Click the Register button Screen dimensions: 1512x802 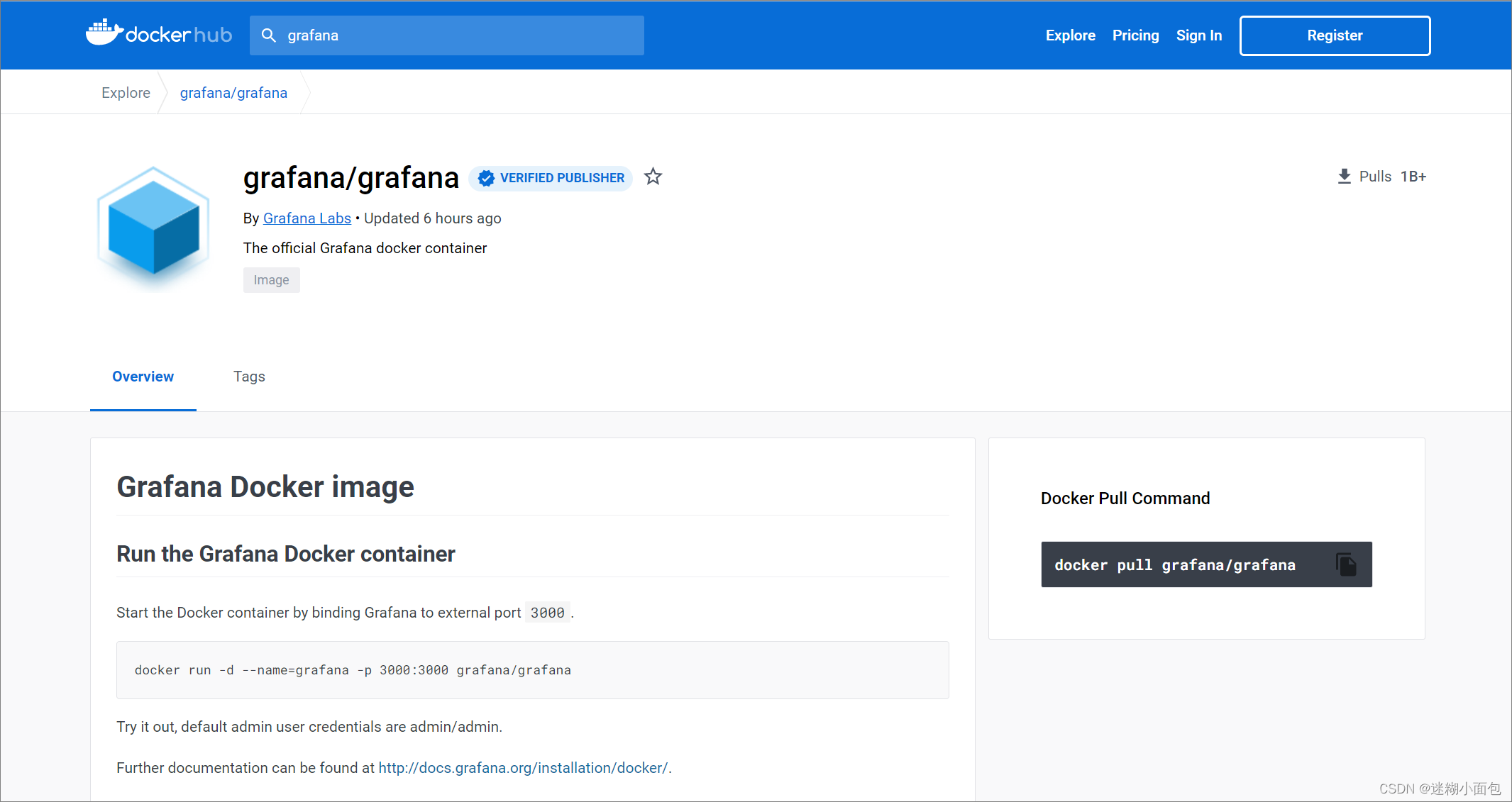click(1335, 35)
